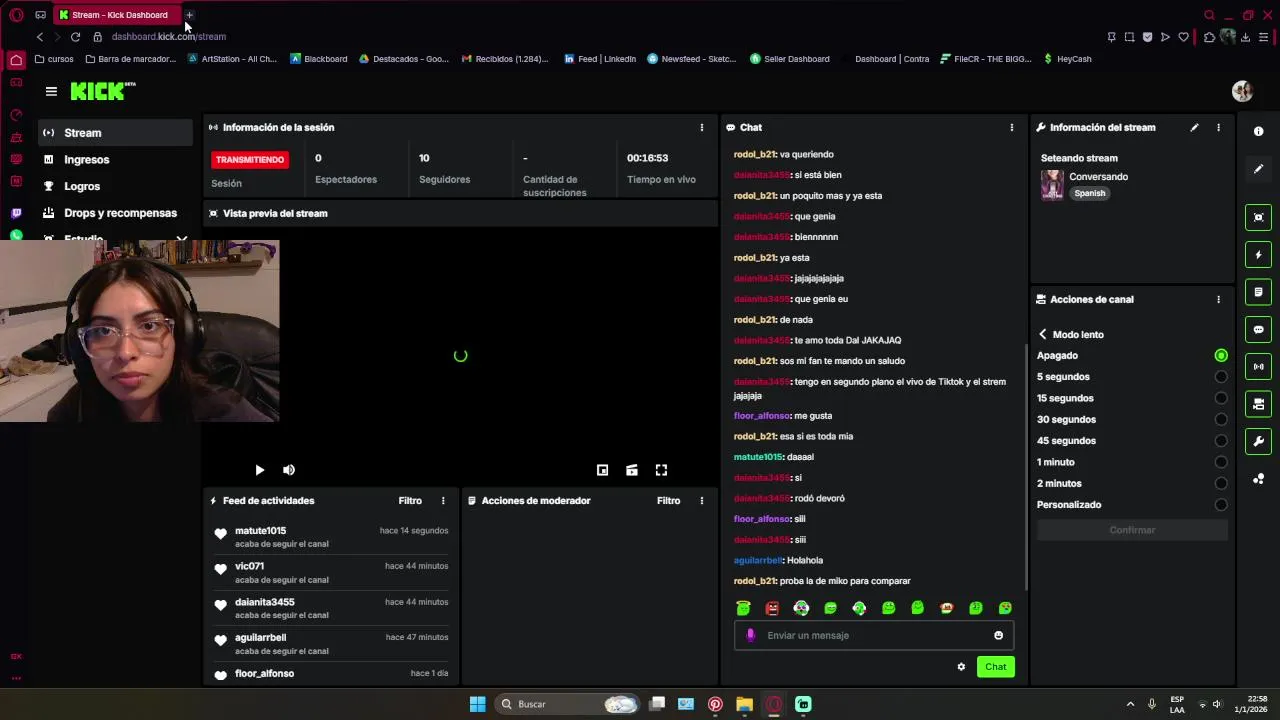Toggle the channel actions camera icon in the right sidebar

point(1258,404)
